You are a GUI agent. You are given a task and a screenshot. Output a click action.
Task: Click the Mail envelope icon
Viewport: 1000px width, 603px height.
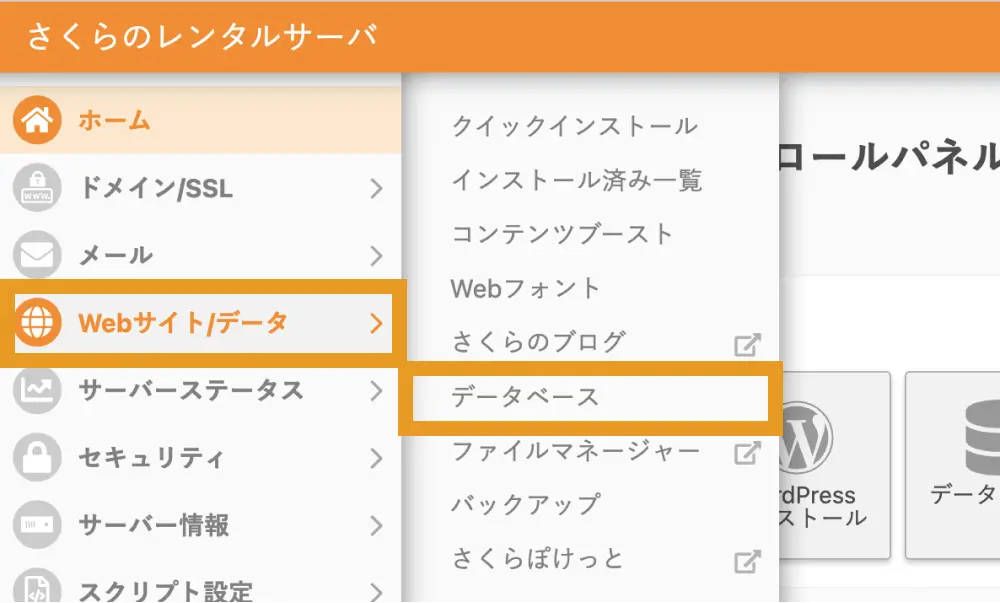(x=37, y=255)
